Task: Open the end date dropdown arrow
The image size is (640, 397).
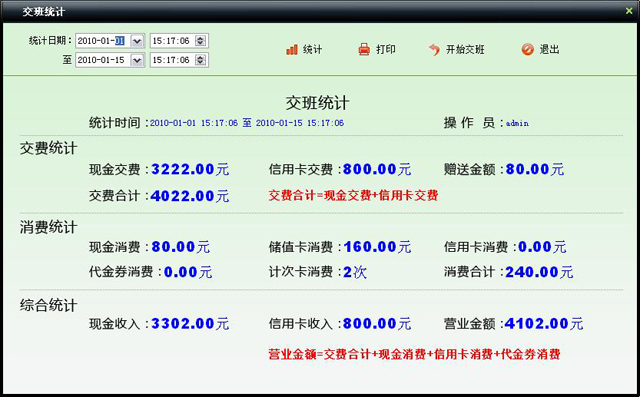Action: [x=137, y=60]
